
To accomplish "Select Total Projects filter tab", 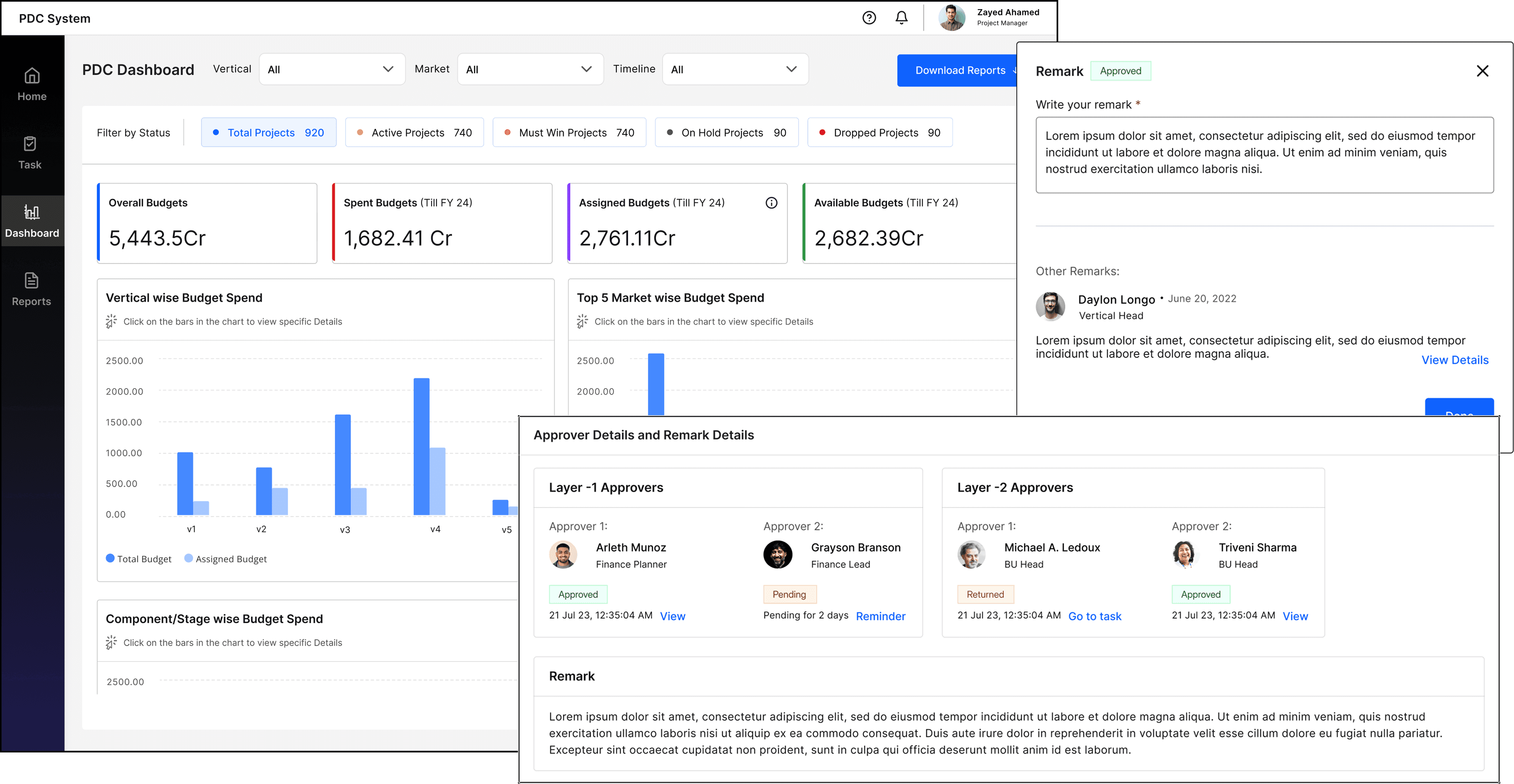I will pos(269,133).
